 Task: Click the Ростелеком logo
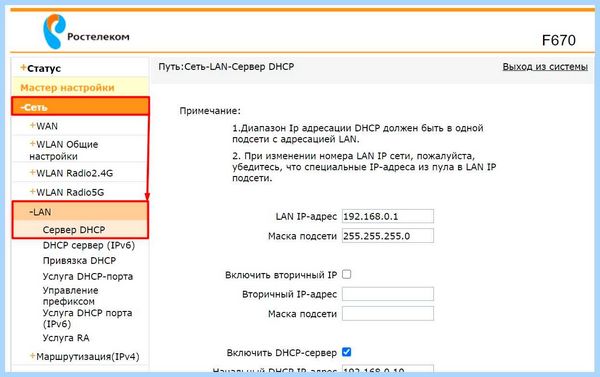tap(86, 32)
